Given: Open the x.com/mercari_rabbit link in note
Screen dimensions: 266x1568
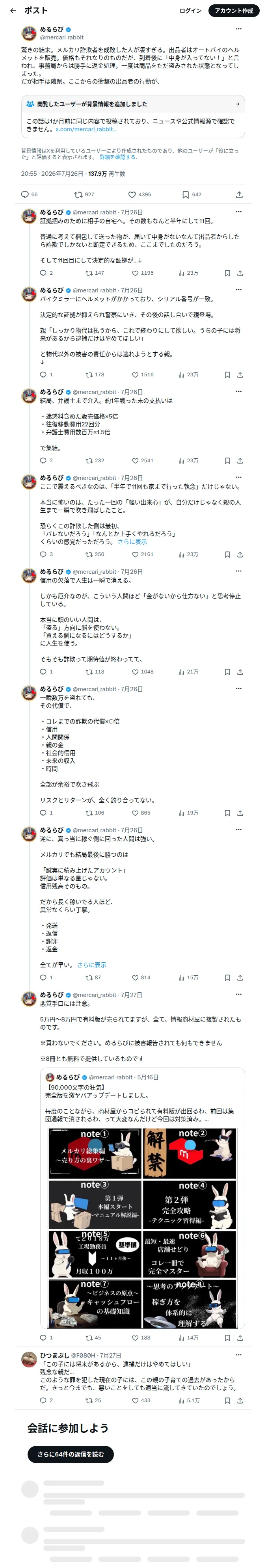Looking at the screenshot, I should (86, 129).
